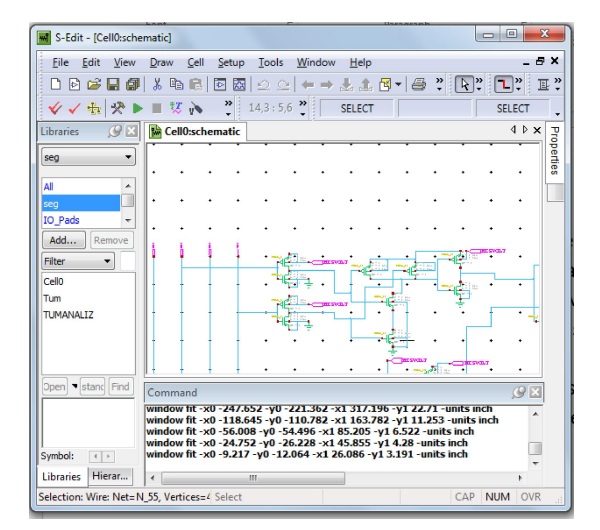Open a design with the folder icon

coord(94,84)
